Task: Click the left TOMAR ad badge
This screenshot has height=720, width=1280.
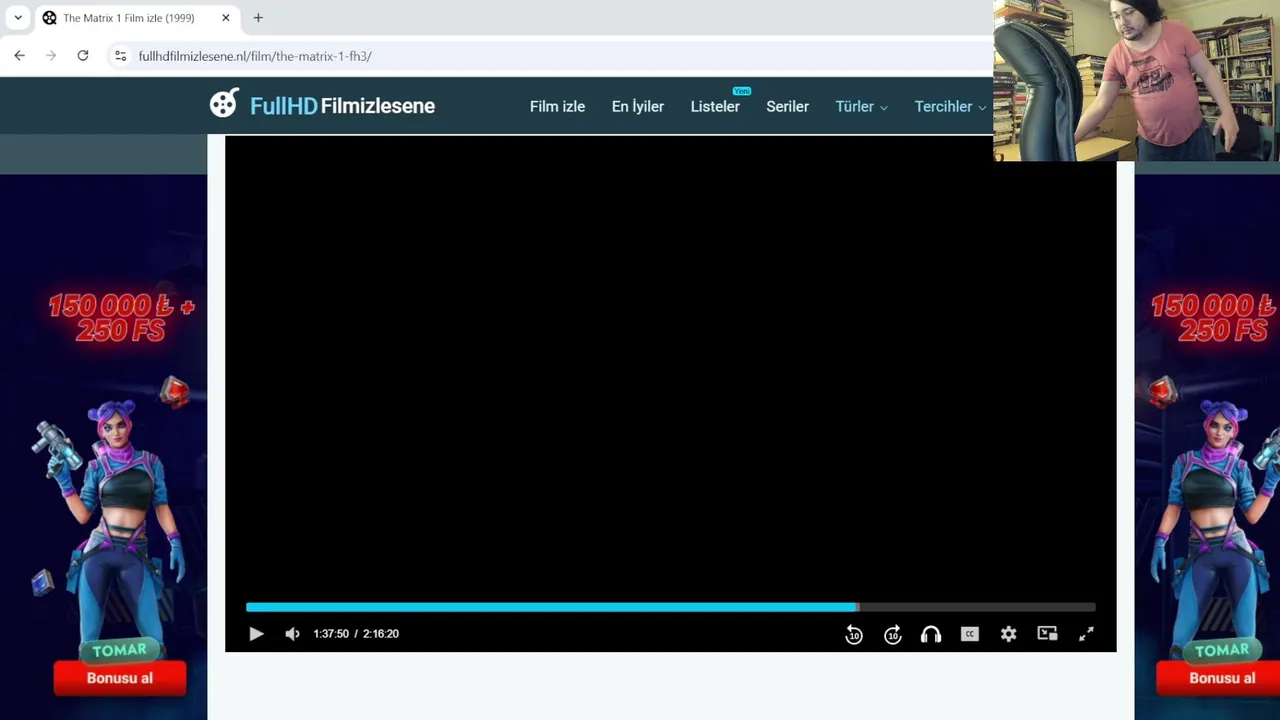Action: pyautogui.click(x=119, y=650)
